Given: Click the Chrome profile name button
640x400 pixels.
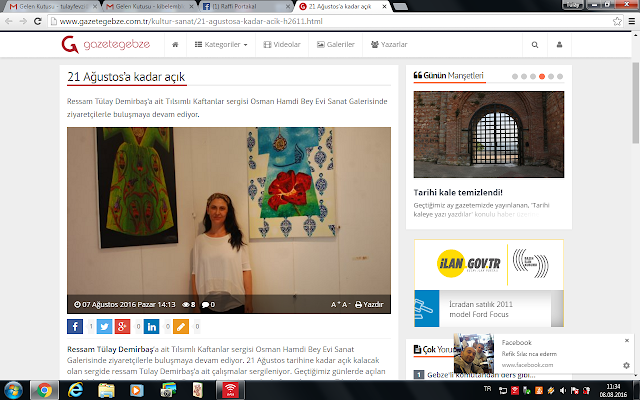Looking at the screenshot, I should (573, 4).
